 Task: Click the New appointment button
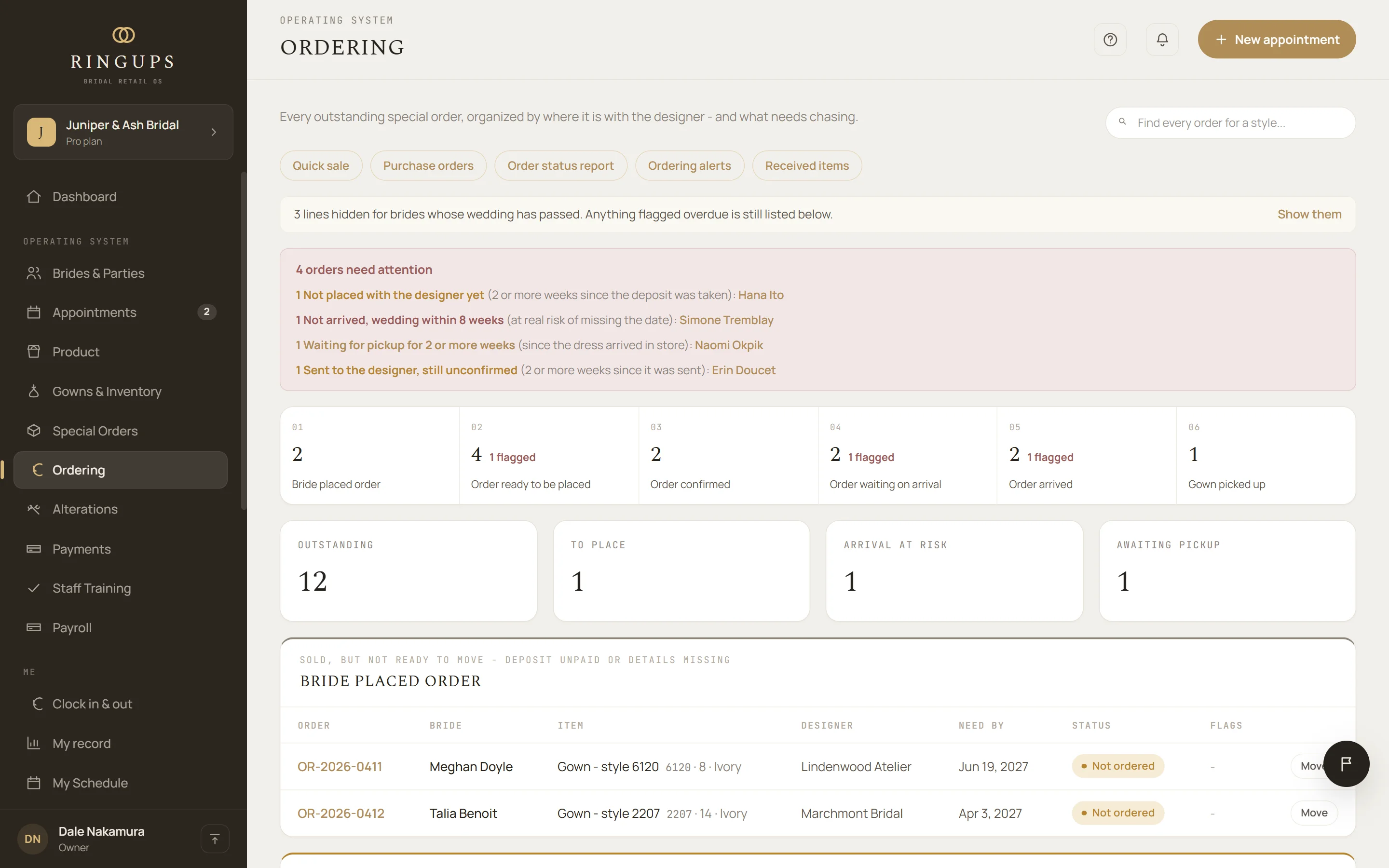click(1277, 40)
